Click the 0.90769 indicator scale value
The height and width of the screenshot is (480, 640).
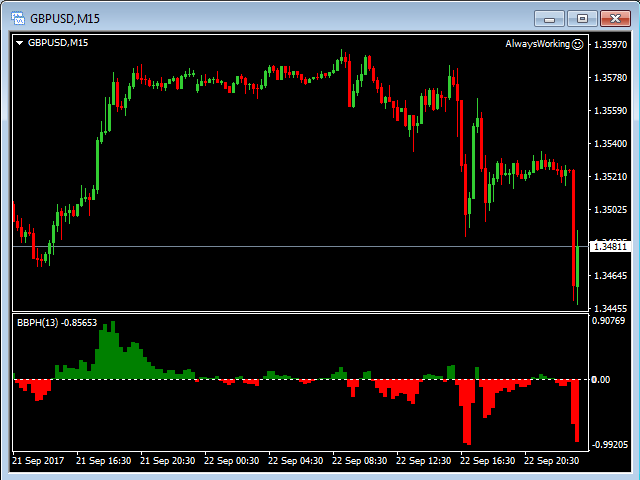pos(609,321)
